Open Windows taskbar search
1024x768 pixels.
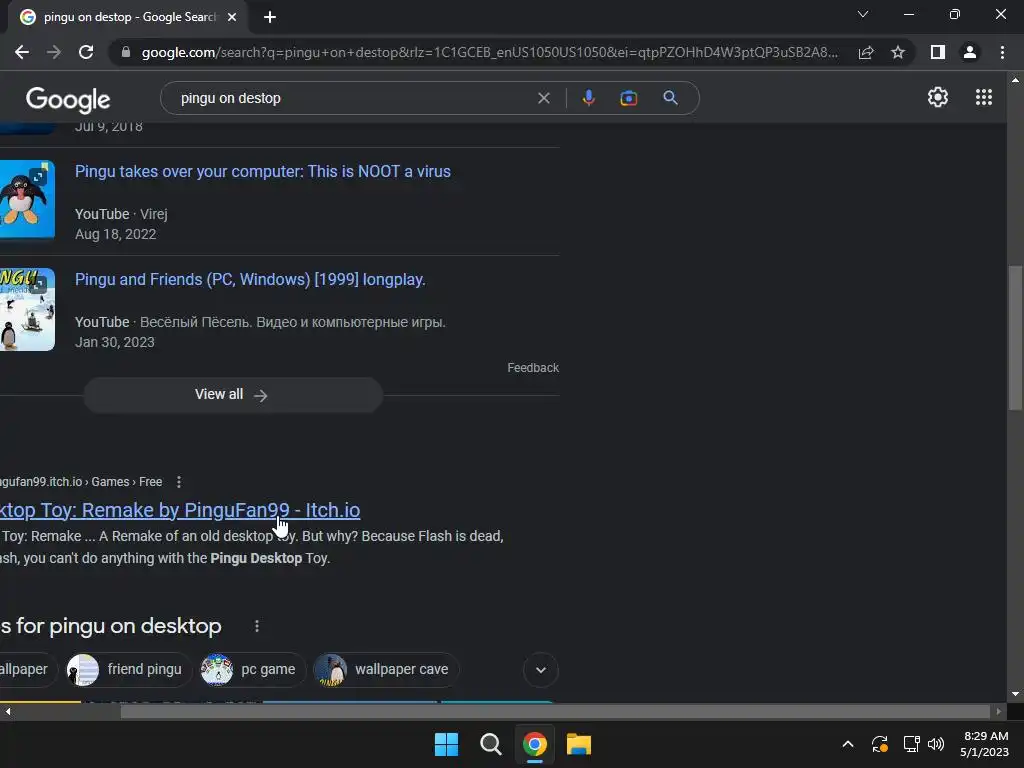pos(490,744)
